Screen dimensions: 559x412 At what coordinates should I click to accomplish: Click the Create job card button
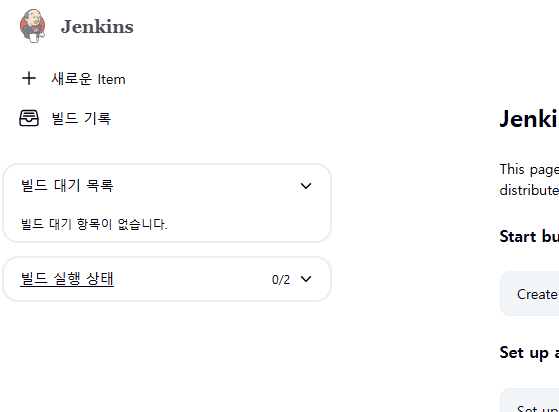[529, 294]
